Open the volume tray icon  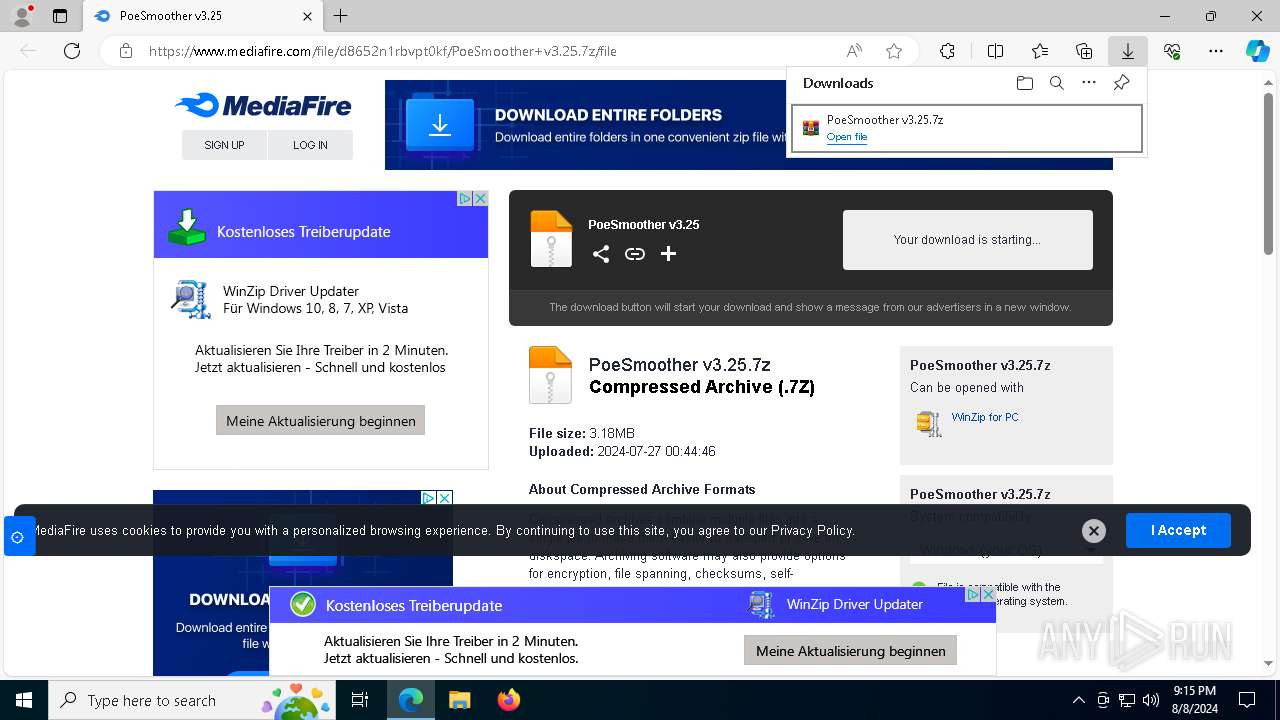click(x=1151, y=700)
